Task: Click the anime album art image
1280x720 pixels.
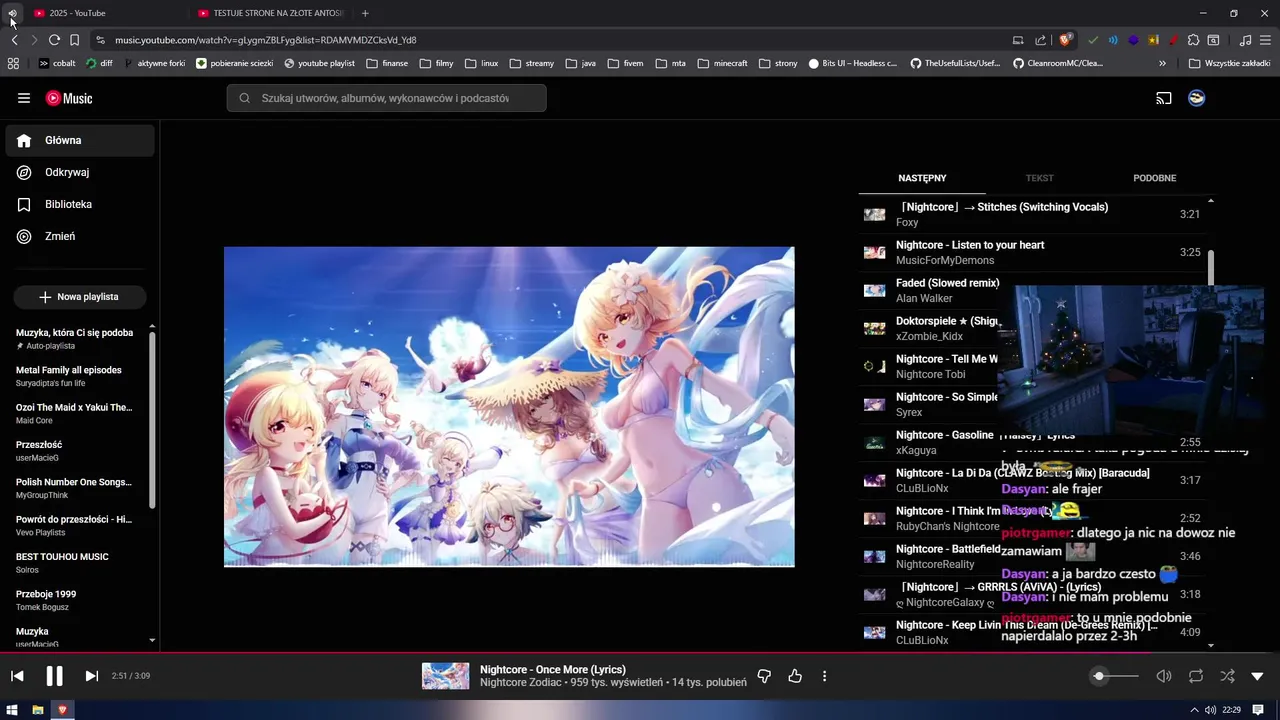Action: pos(509,407)
